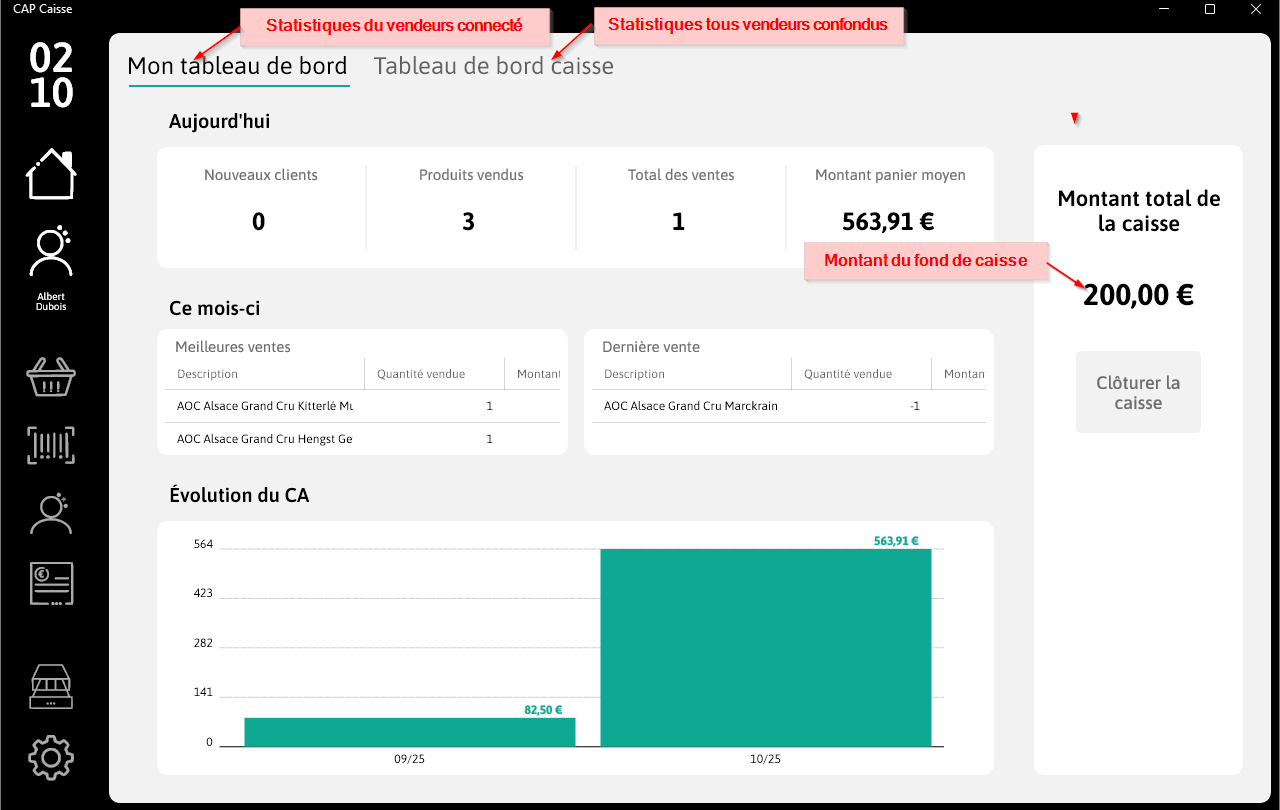The image size is (1280, 810).
Task: Open the shopping basket sales icon
Action: tap(51, 377)
